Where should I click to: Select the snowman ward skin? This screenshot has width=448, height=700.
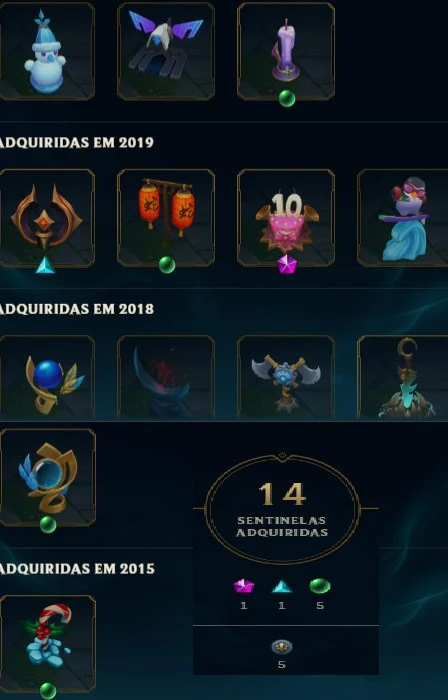(46, 51)
